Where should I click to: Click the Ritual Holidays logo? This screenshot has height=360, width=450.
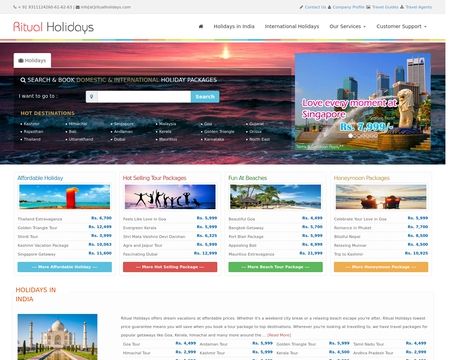coord(53,27)
